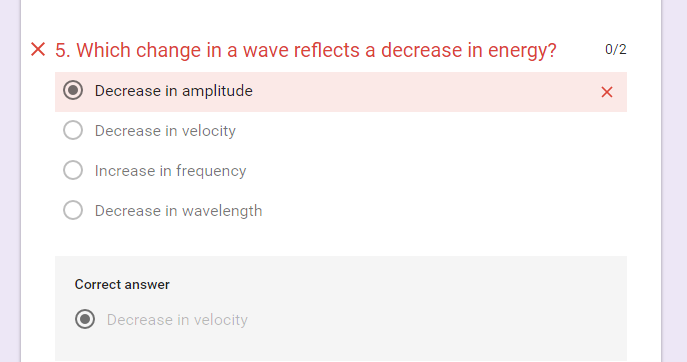Choose the "Decrease in velocity" option radio button
Screen dimensions: 687x362
point(73,130)
